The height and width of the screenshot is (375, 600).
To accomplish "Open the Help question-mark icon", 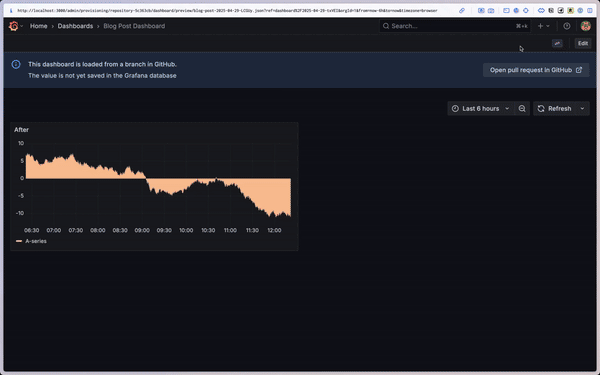I will click(x=567, y=26).
